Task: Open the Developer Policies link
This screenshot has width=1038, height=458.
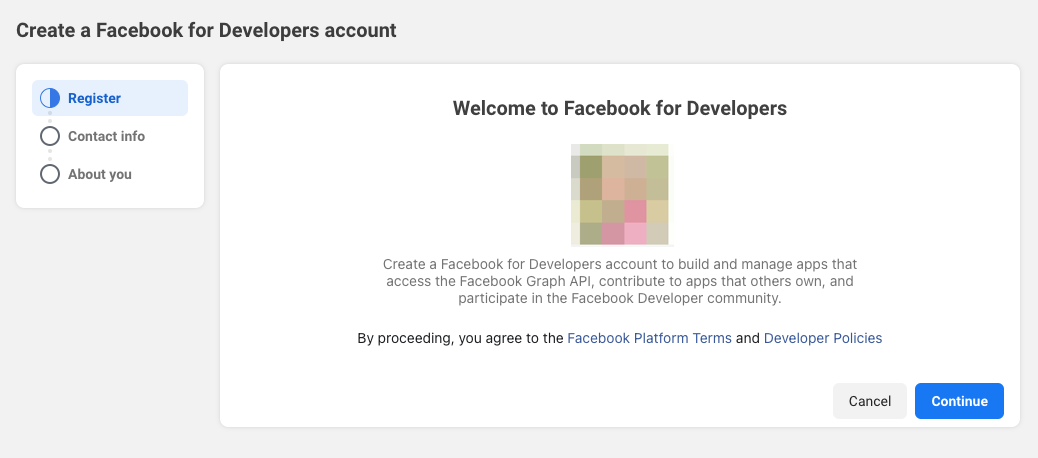Action: [823, 338]
